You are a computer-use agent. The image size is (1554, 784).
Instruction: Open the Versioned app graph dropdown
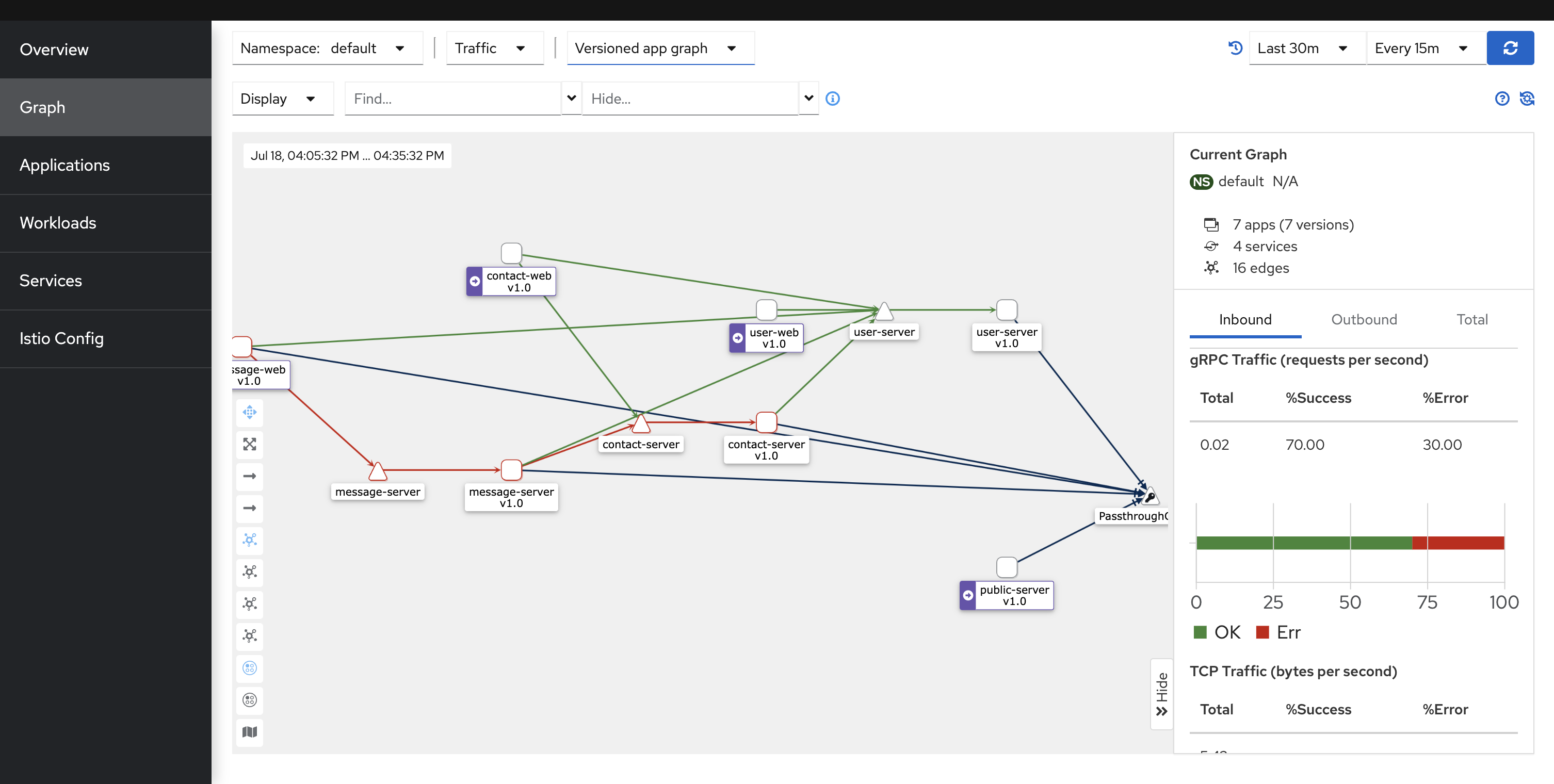click(660, 48)
